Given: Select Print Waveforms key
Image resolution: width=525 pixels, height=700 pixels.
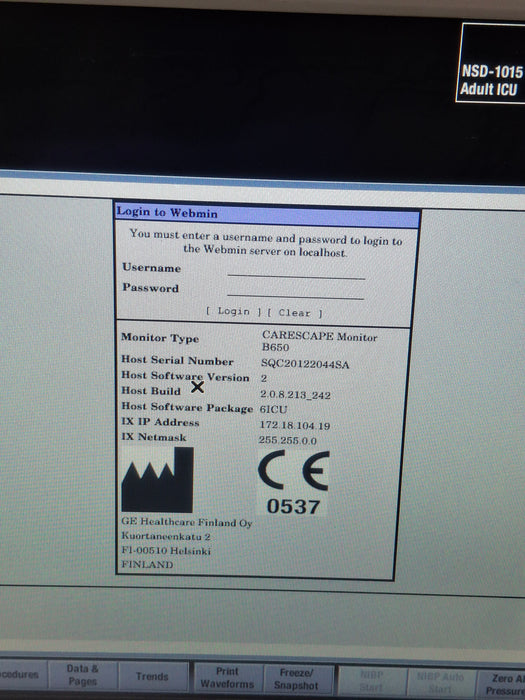Looking at the screenshot, I should click(227, 678).
